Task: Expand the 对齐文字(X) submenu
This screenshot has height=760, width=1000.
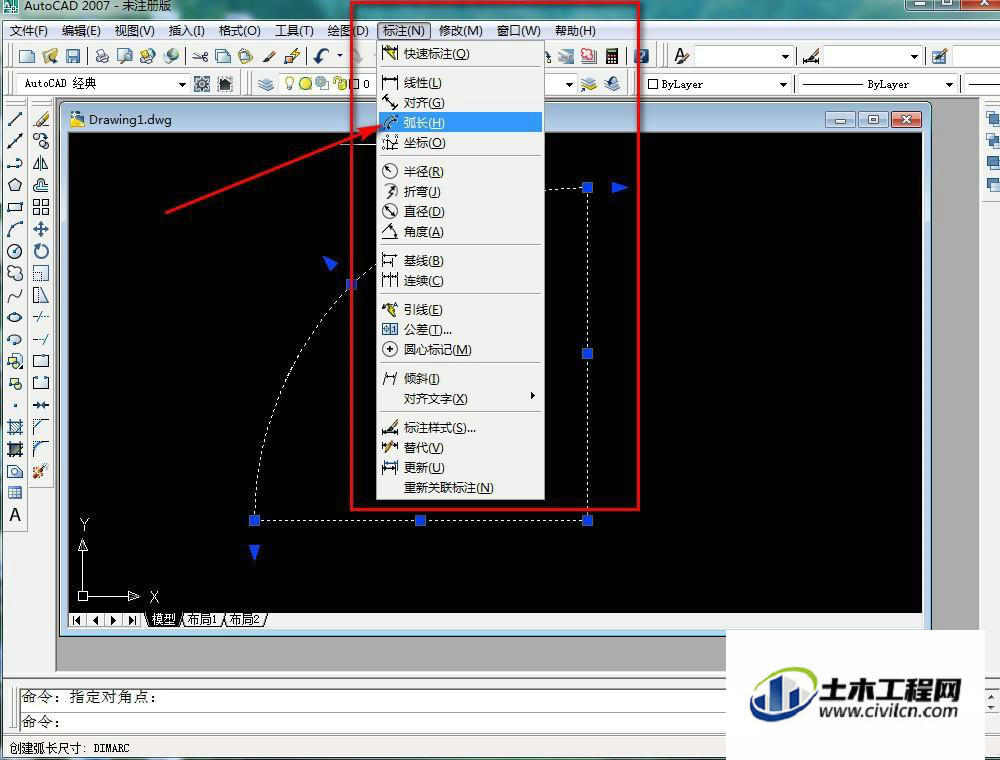Action: point(460,398)
